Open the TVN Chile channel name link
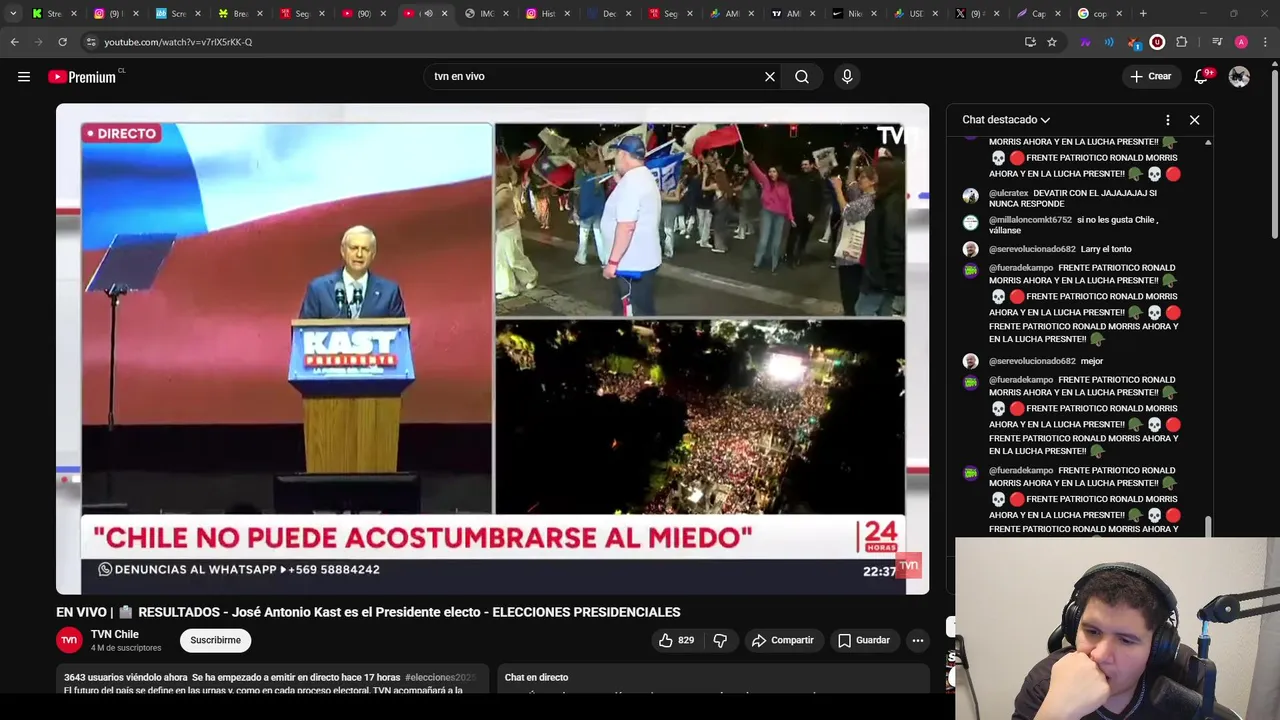 (115, 634)
